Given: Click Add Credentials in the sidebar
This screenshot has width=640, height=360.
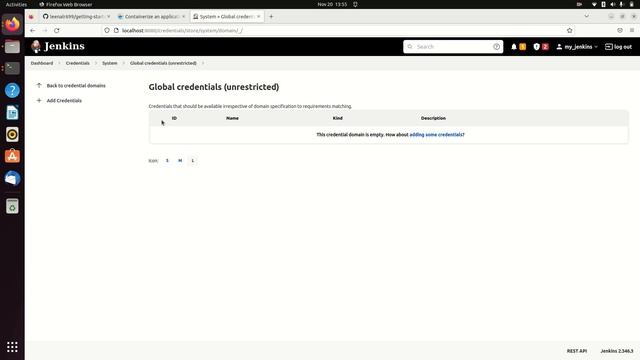Looking at the screenshot, I should point(64,100).
